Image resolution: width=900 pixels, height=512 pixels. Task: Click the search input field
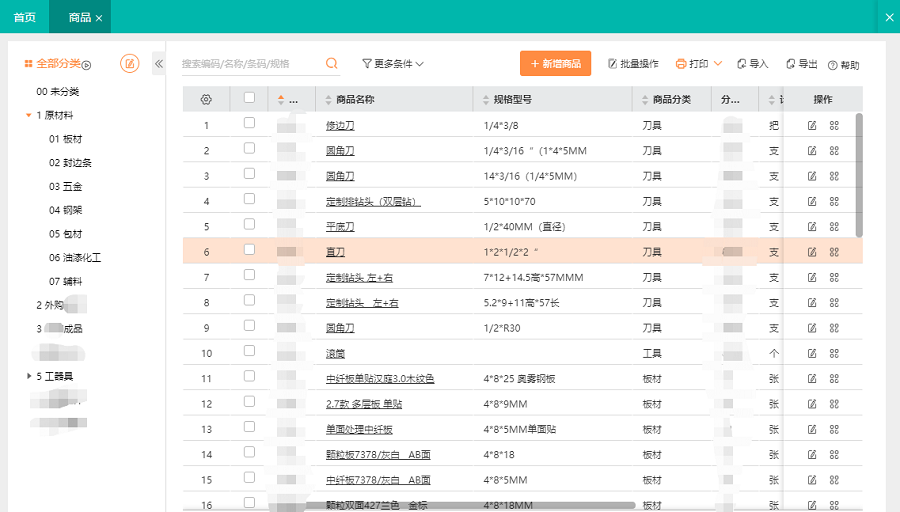tap(250, 63)
